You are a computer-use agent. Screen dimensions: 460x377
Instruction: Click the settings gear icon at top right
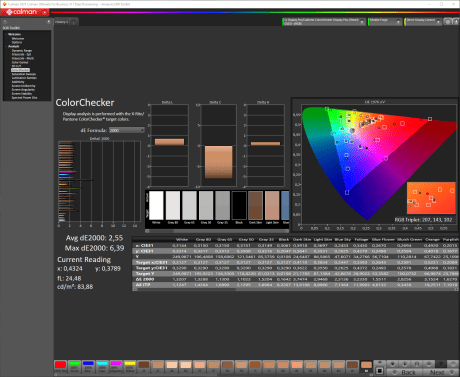(448, 22)
